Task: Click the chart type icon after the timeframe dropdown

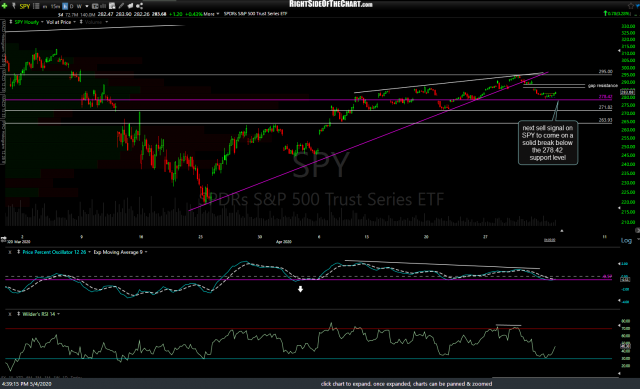Action: [x=95, y=6]
